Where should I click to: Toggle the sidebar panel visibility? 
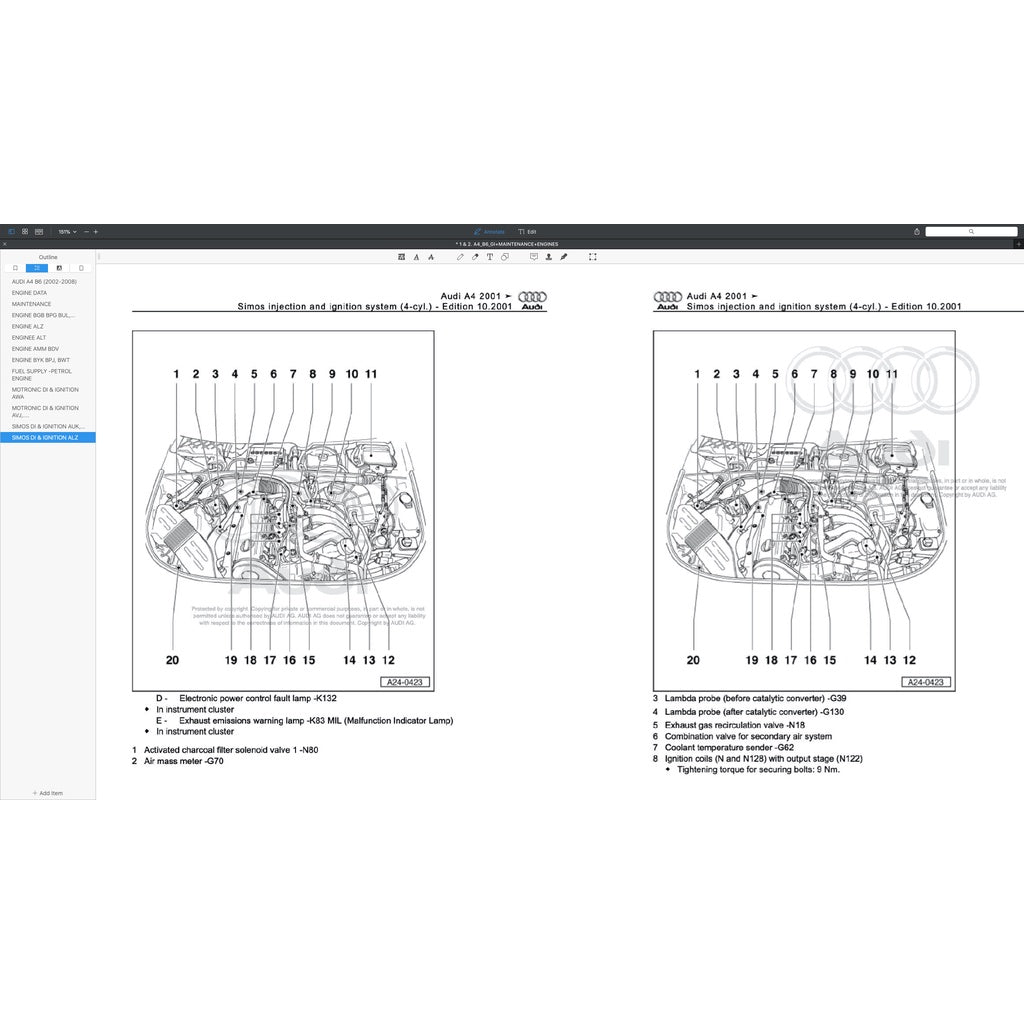11,230
